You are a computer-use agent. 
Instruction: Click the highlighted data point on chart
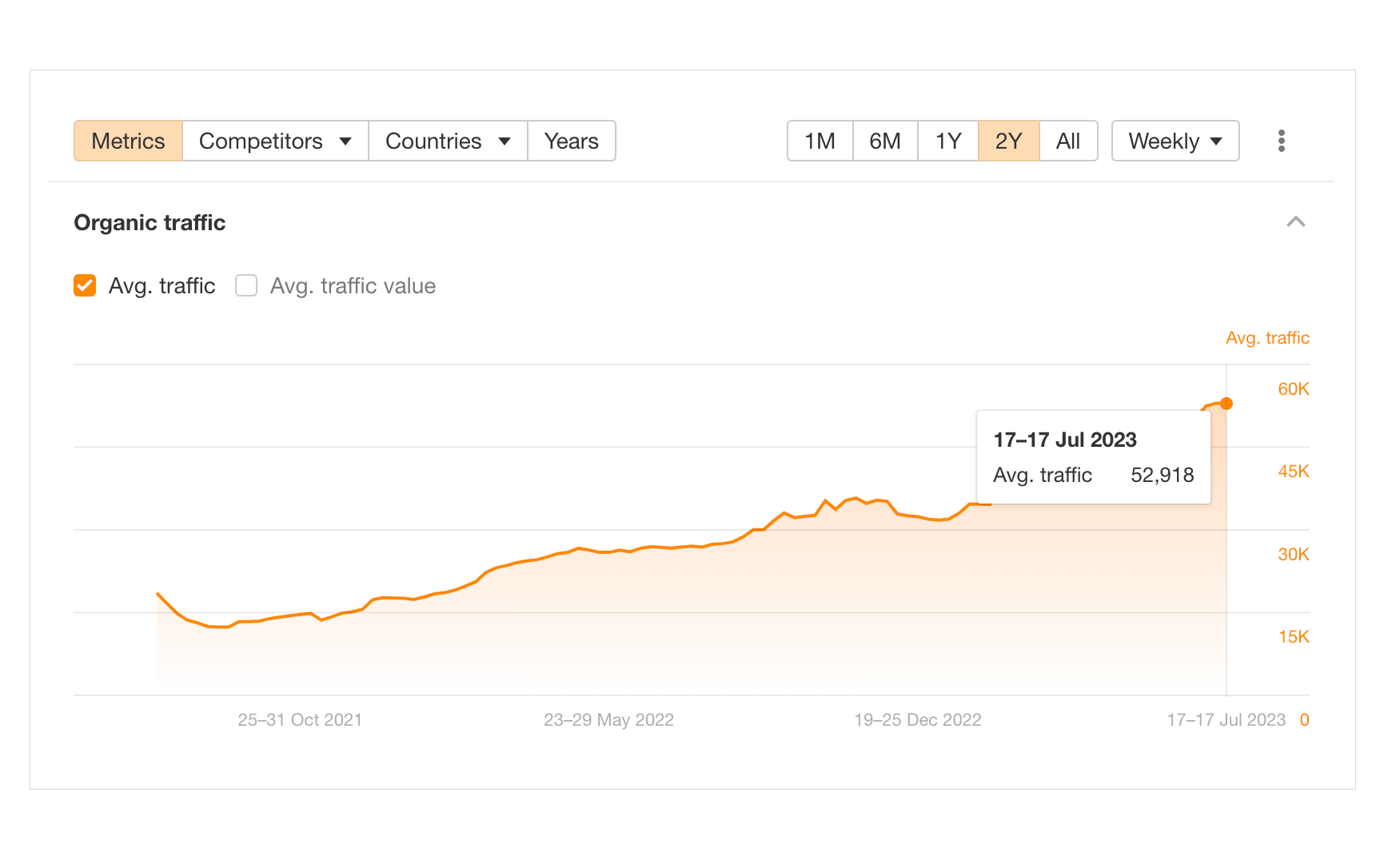(x=1226, y=404)
